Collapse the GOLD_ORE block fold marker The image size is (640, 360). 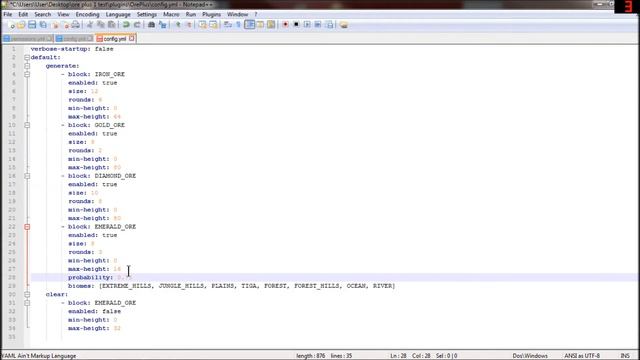pos(27,125)
